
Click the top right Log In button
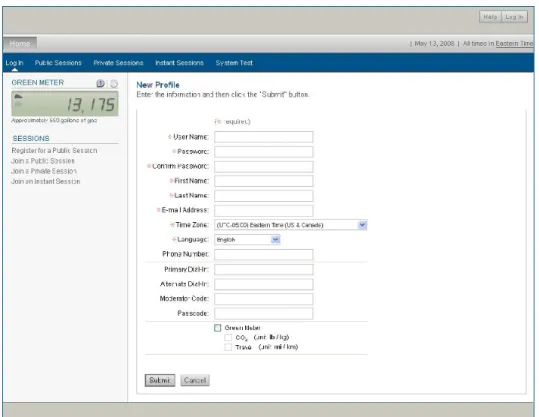point(515,17)
